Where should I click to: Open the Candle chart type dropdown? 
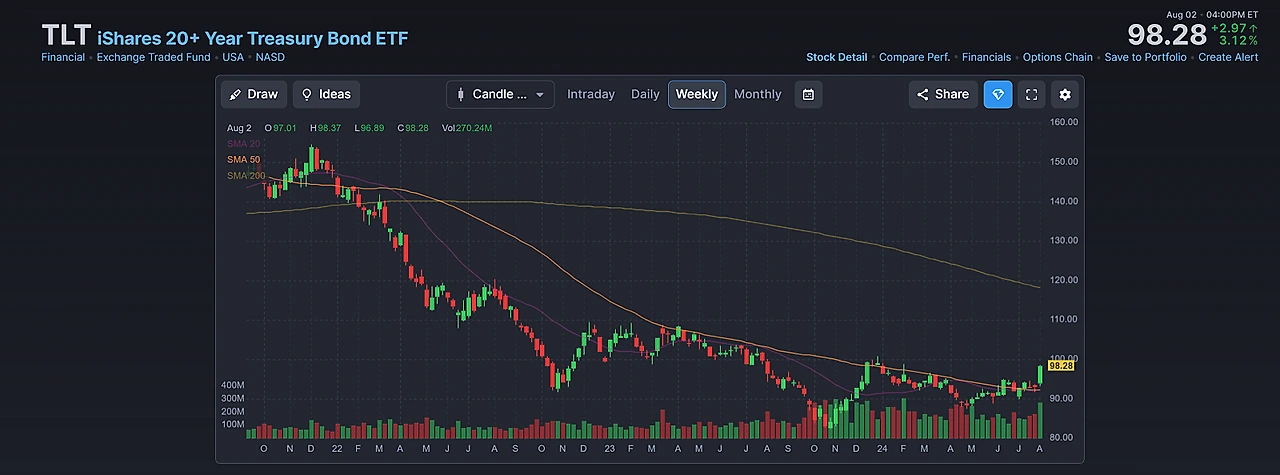coord(500,94)
